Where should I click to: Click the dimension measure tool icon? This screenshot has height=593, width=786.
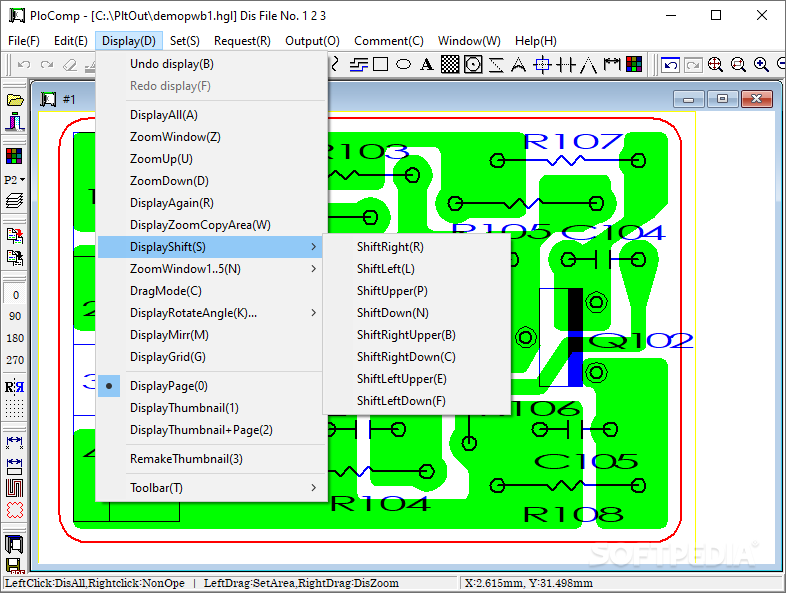pyautogui.click(x=612, y=64)
